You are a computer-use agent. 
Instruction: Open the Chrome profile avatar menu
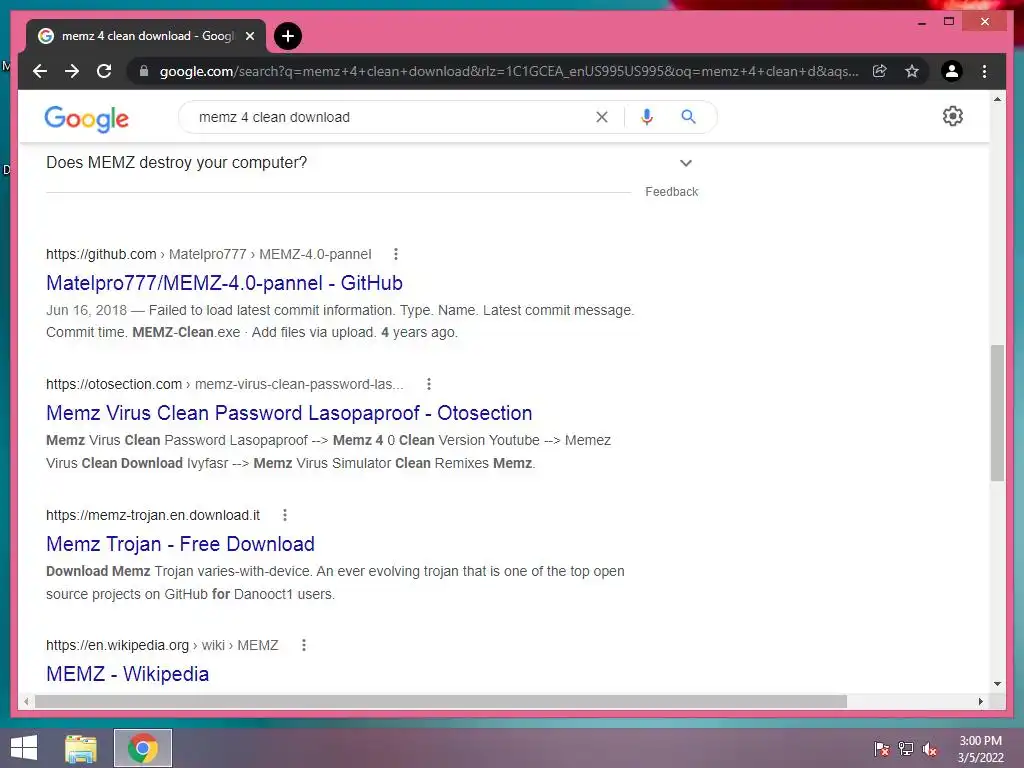[x=952, y=71]
